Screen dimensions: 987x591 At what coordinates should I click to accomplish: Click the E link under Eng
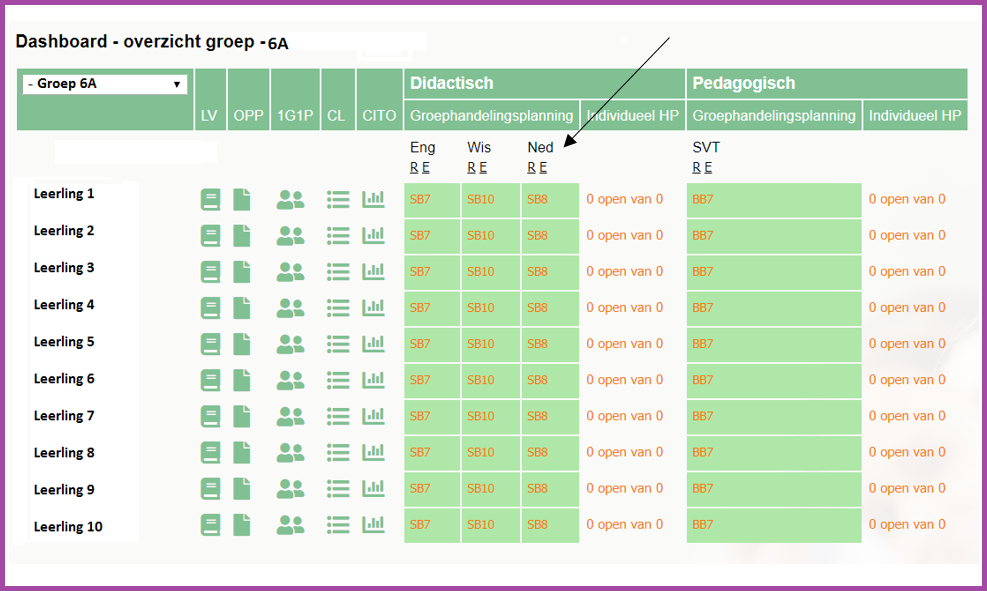[x=426, y=168]
